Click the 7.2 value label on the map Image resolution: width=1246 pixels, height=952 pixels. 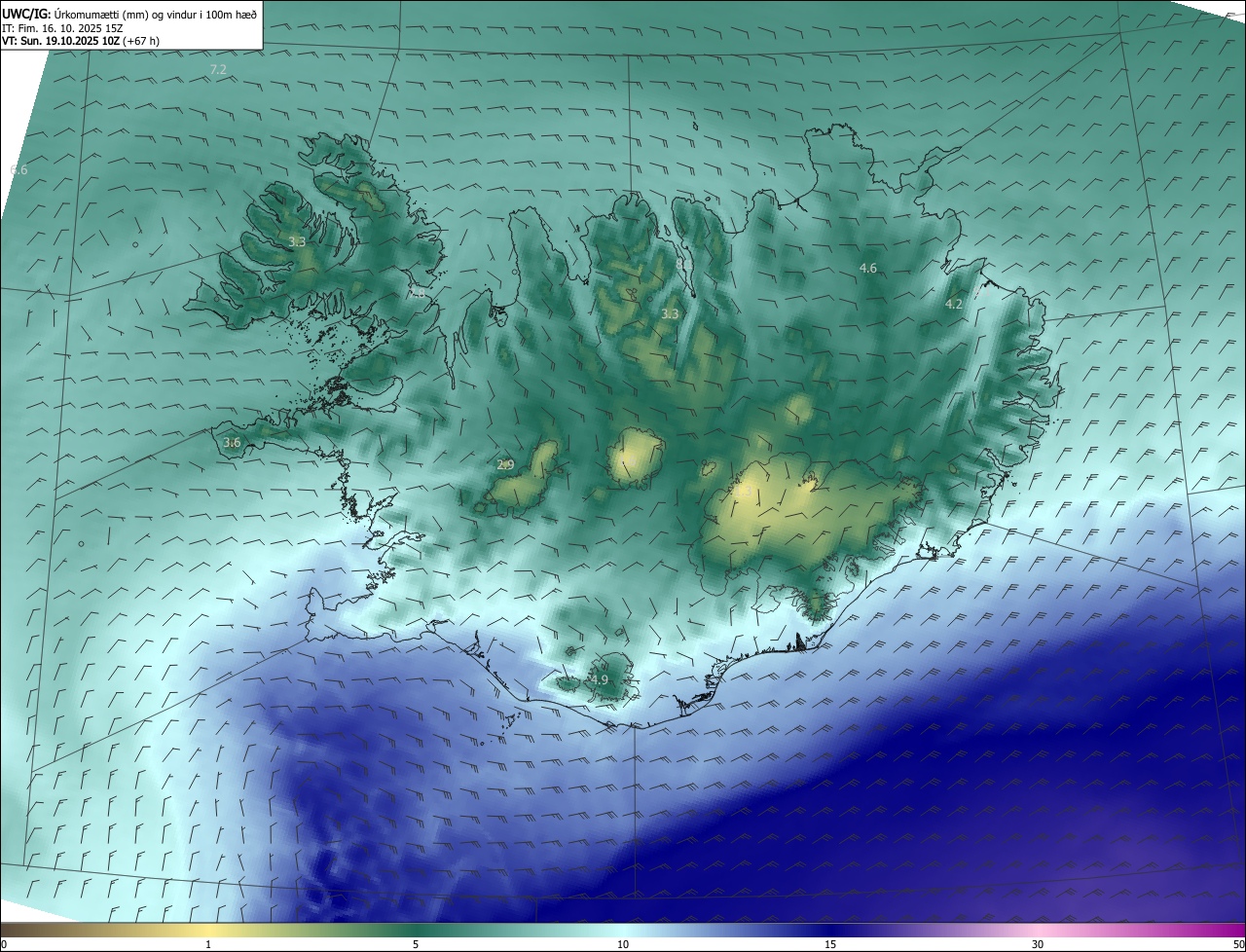coord(218,70)
